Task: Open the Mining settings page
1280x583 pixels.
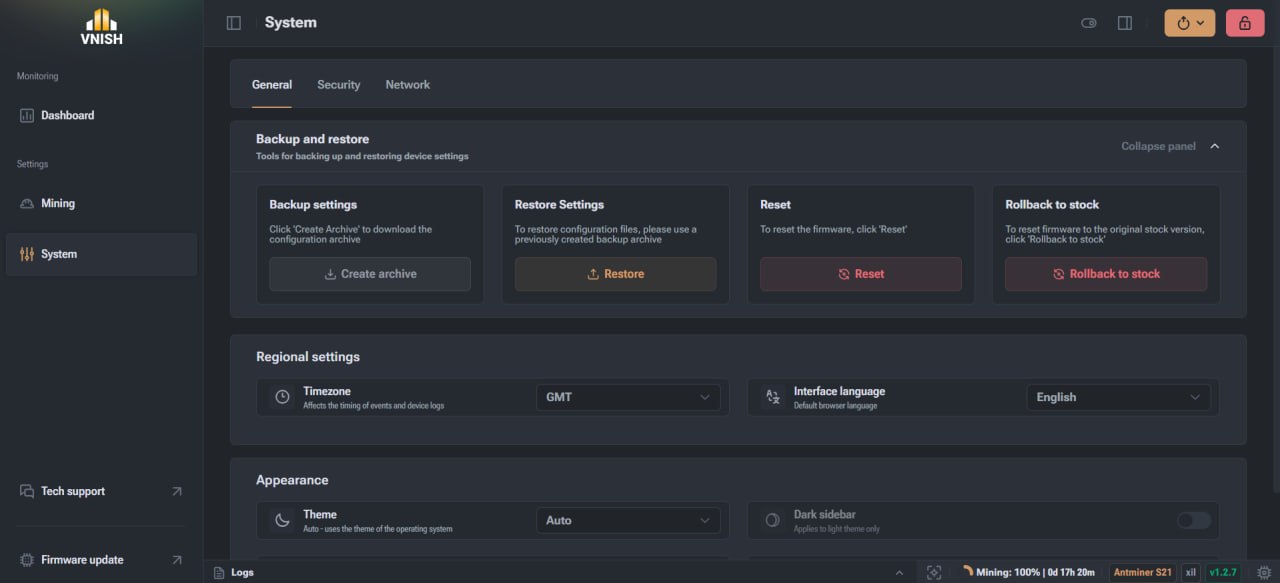Action: [101, 204]
